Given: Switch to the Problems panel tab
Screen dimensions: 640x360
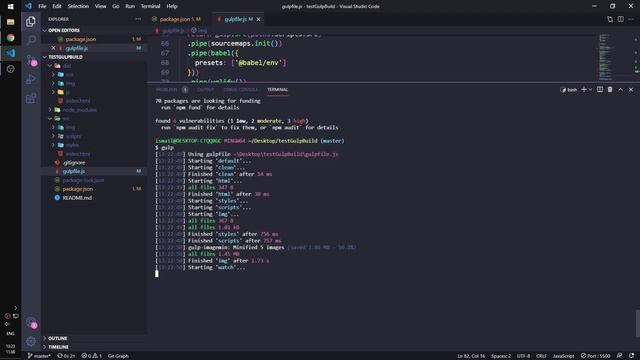Looking at the screenshot, I should pyautogui.click(x=167, y=90).
